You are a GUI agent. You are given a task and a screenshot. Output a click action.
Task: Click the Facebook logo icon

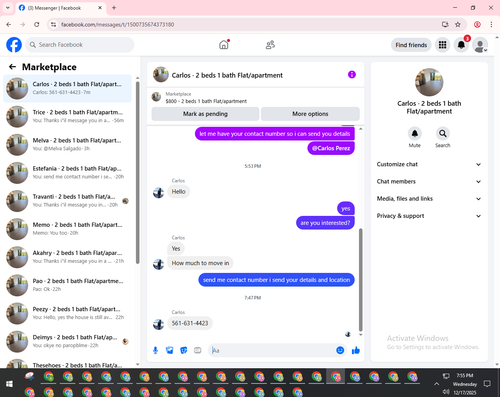[14, 45]
